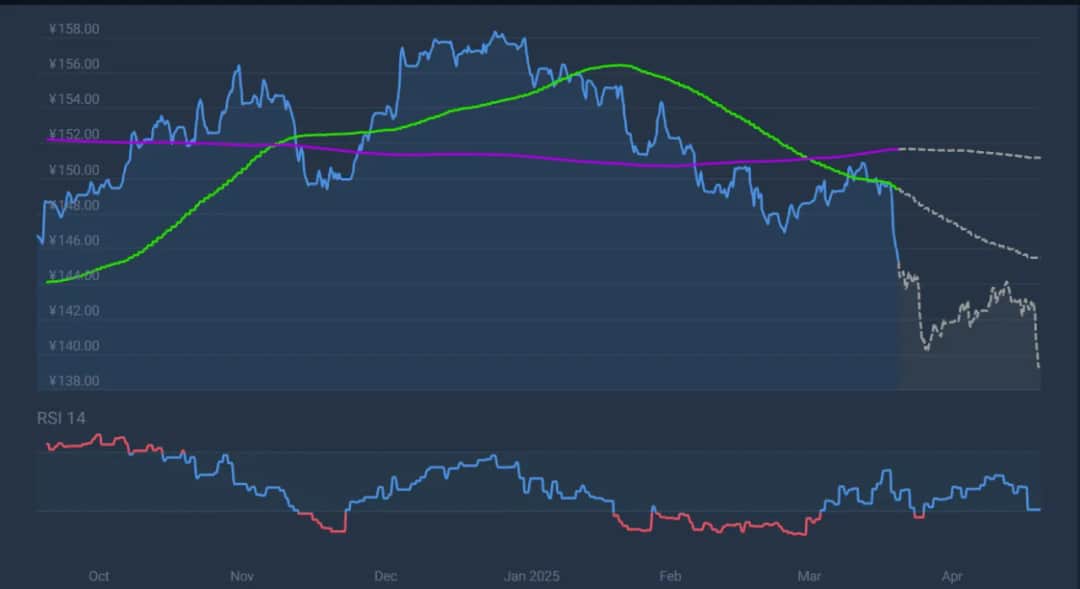Click the ¥138.00 price axis label
The width and height of the screenshot is (1080, 589).
[73, 381]
